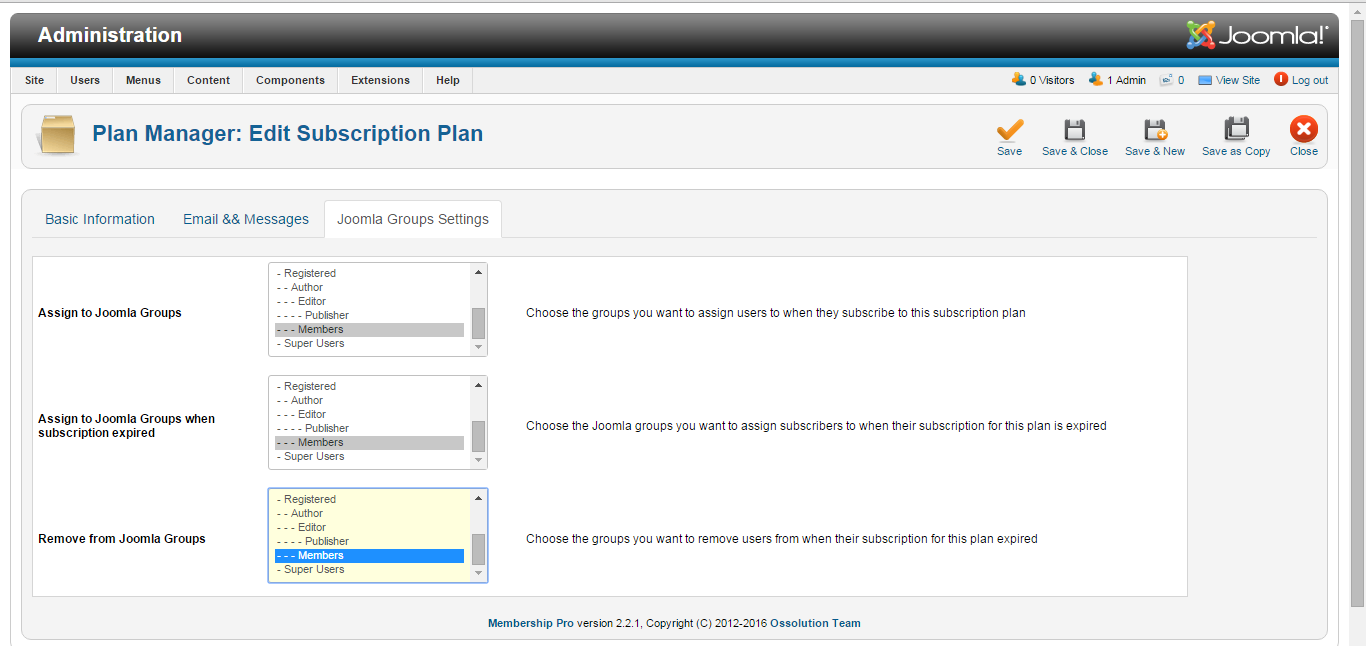
Task: Select Registered in Assign to Joomla Groups list
Action: click(370, 273)
